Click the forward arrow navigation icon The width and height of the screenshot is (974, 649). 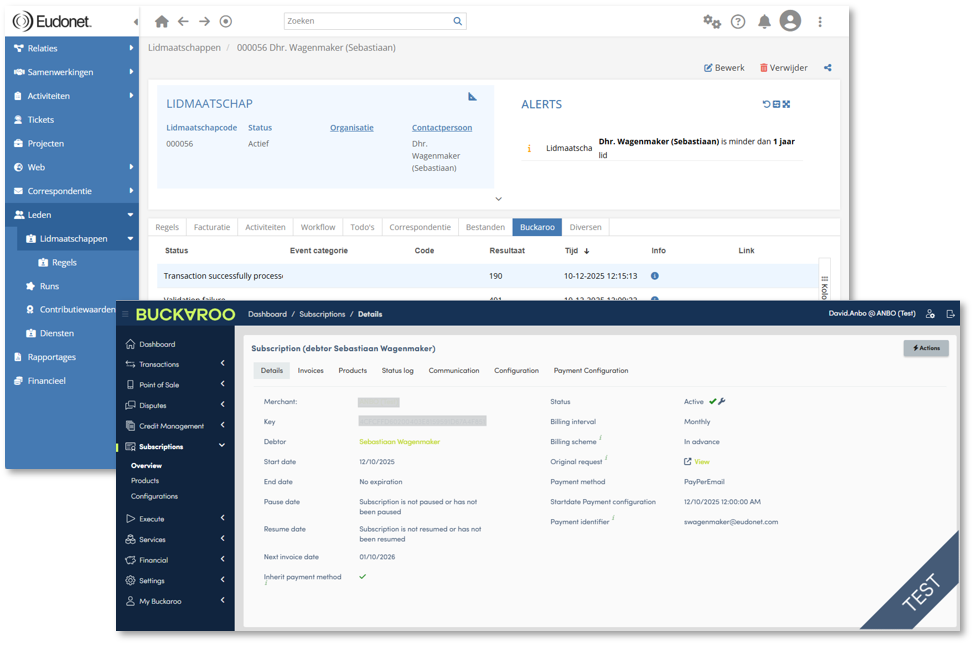click(x=204, y=21)
